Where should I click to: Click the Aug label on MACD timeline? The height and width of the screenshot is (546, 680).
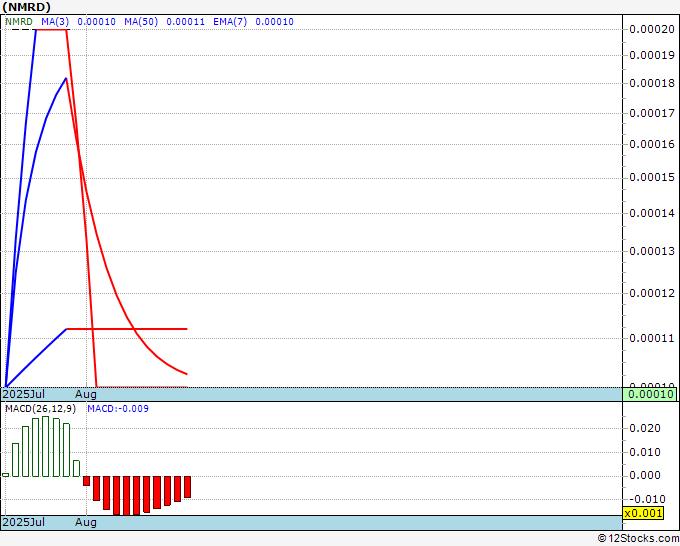[86, 522]
